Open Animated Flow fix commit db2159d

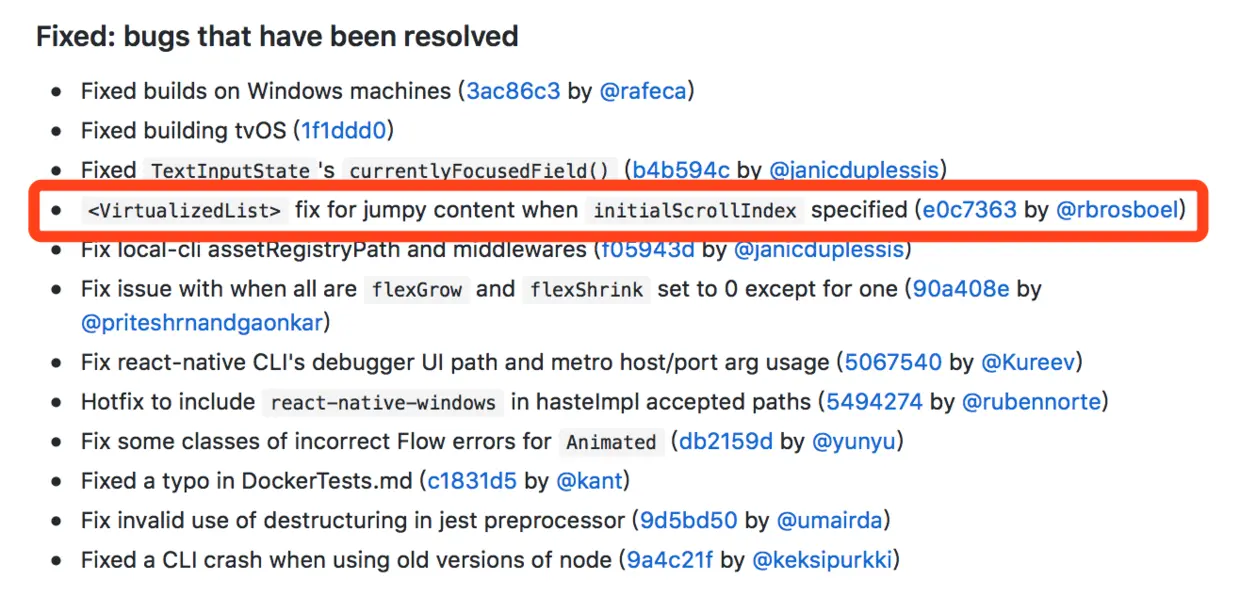click(x=726, y=441)
